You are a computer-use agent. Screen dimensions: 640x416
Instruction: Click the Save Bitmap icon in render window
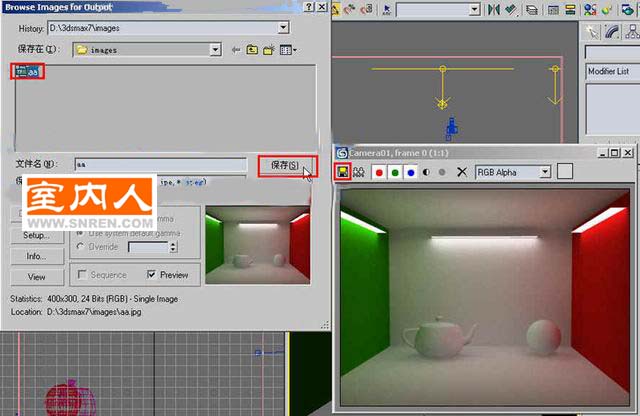(343, 172)
